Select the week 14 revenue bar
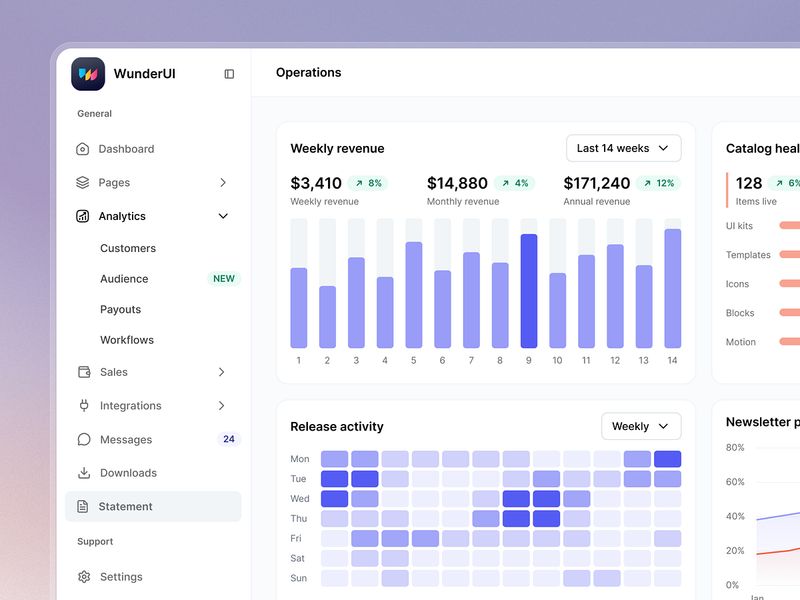 pos(672,288)
